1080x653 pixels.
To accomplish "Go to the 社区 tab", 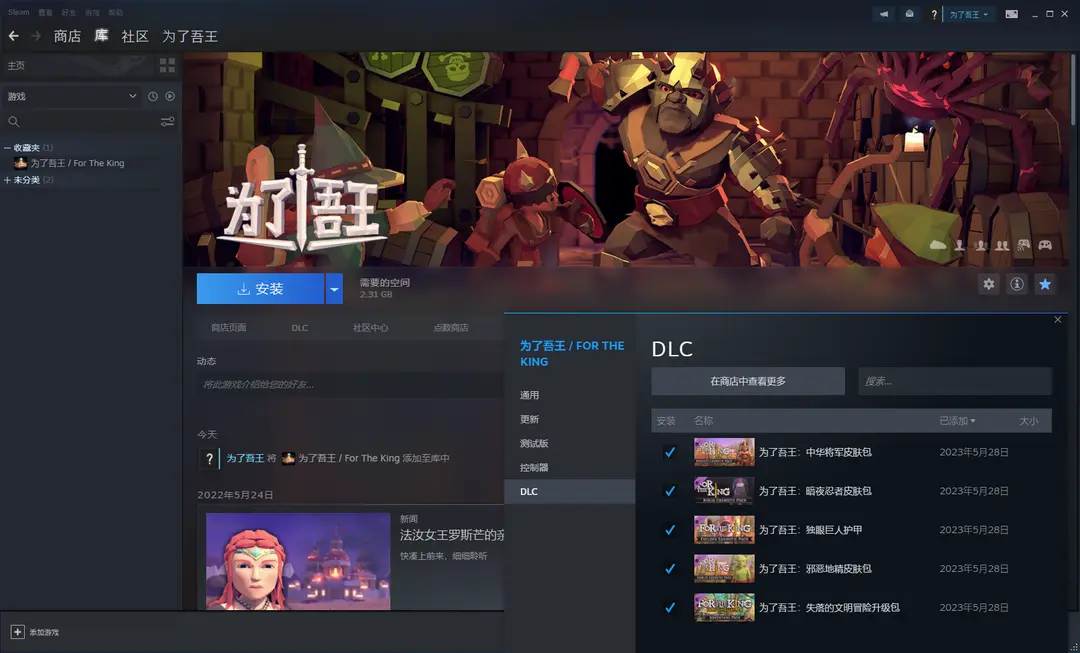I will [135, 37].
